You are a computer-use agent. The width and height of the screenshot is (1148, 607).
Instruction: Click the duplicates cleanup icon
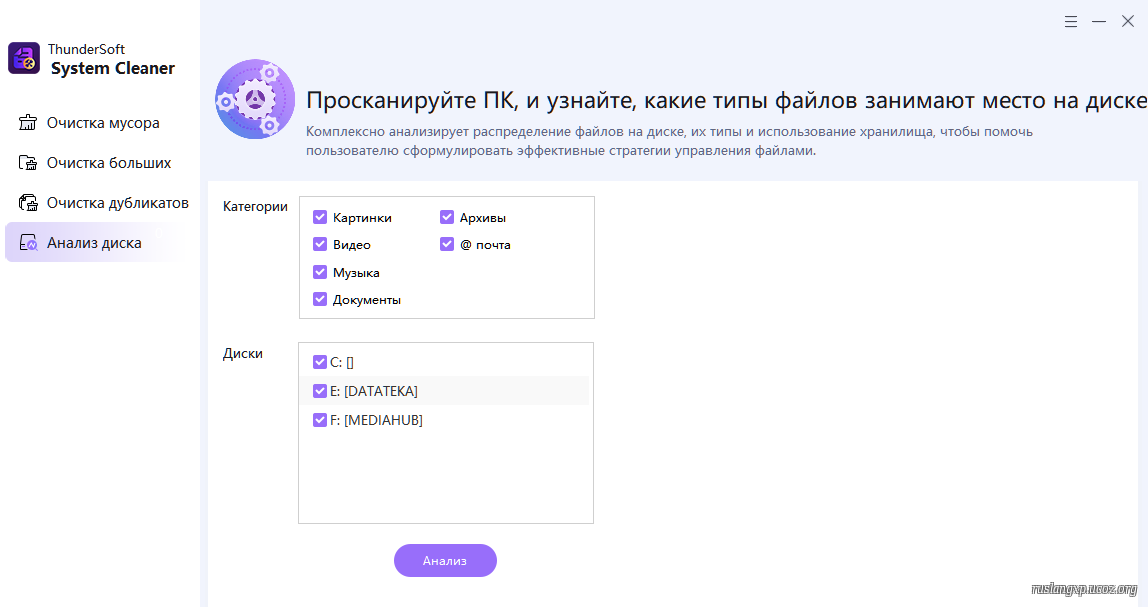pyautogui.click(x=28, y=203)
